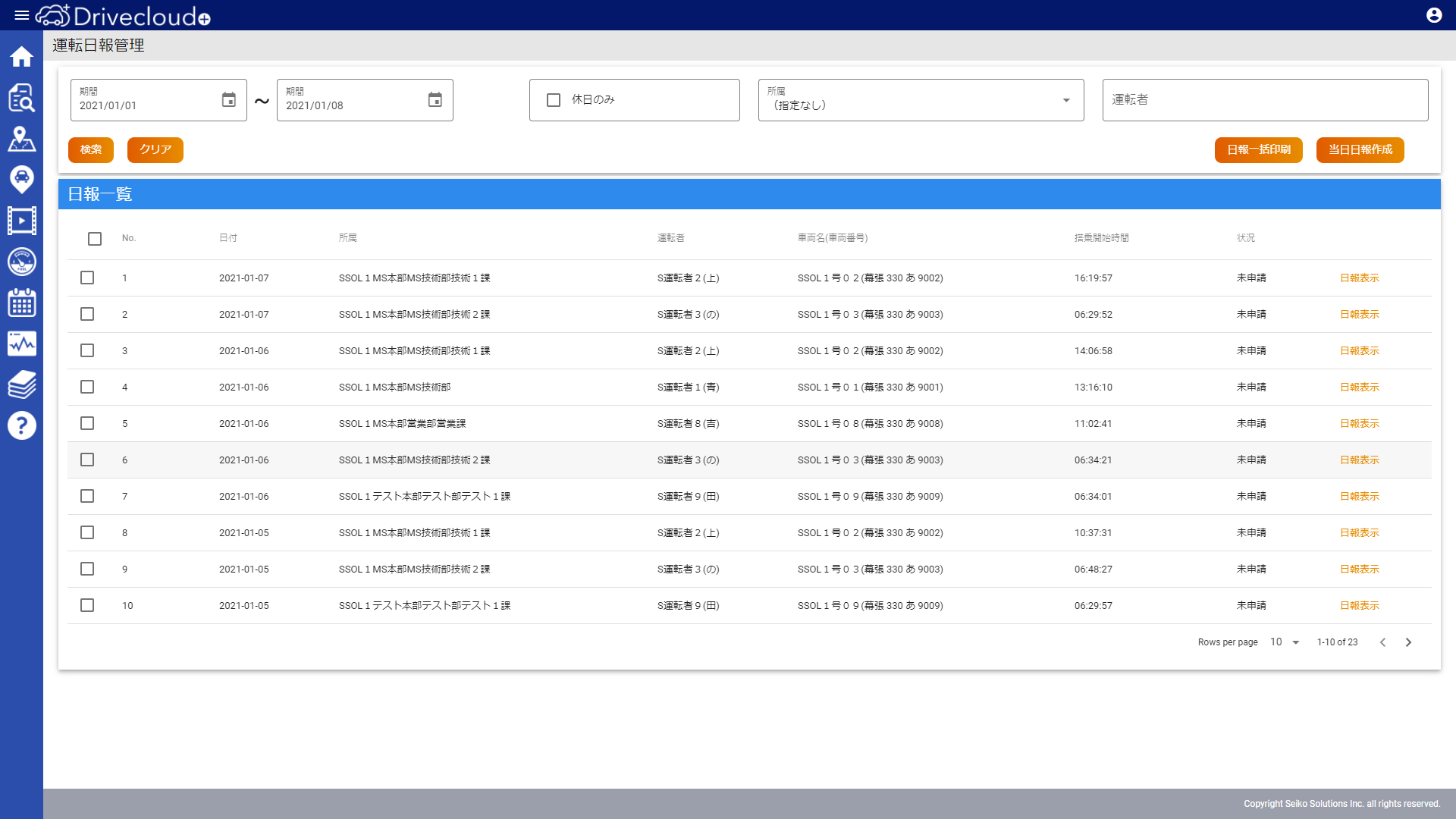Open the hamburger menu
The height and width of the screenshot is (819, 1456).
21,15
